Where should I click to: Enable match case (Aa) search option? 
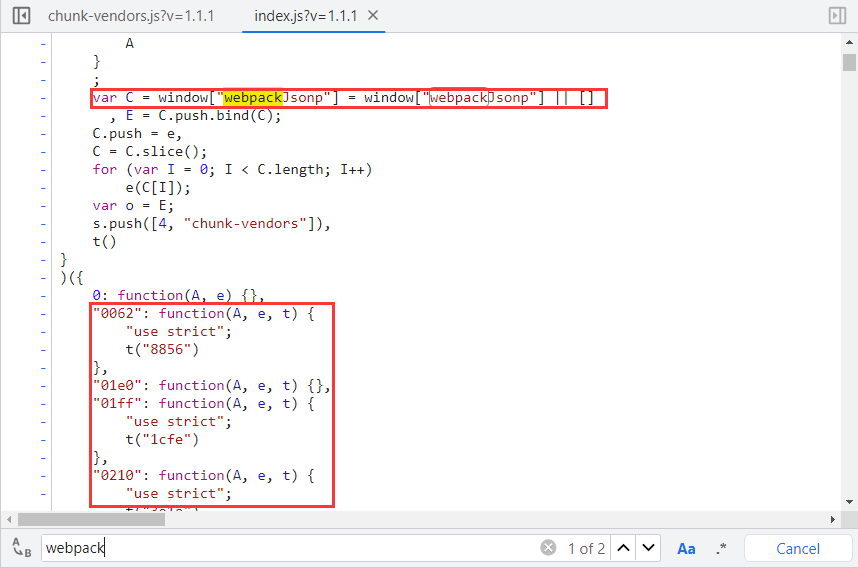(686, 548)
